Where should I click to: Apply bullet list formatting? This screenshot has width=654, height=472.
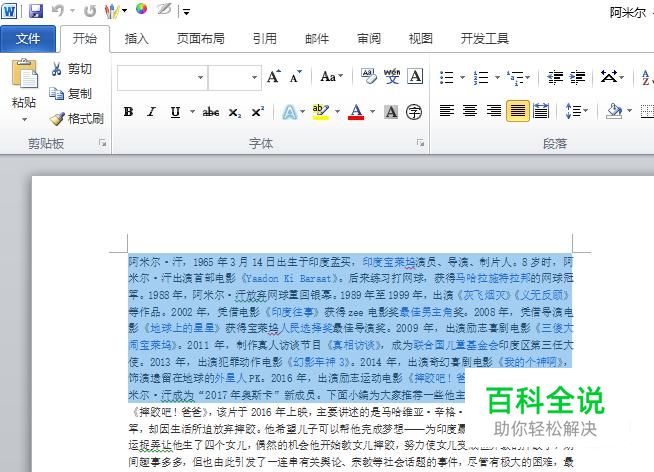pos(446,77)
